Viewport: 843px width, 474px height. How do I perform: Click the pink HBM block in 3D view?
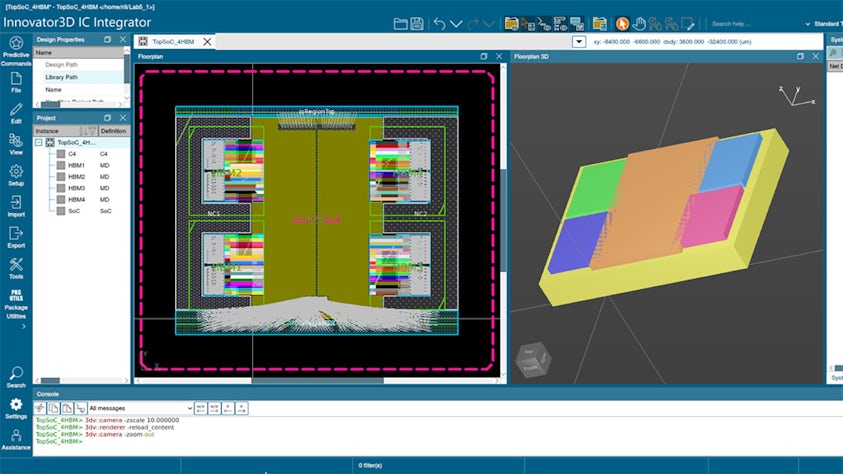(x=710, y=215)
